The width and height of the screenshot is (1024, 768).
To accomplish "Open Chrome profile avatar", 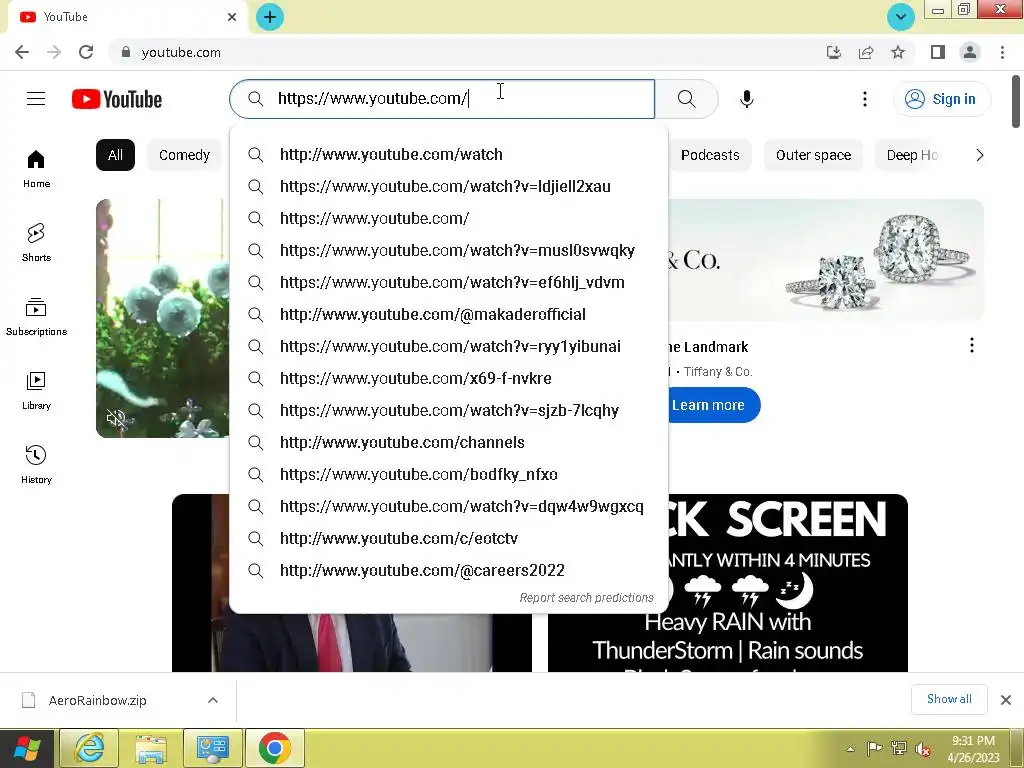I will [970, 52].
